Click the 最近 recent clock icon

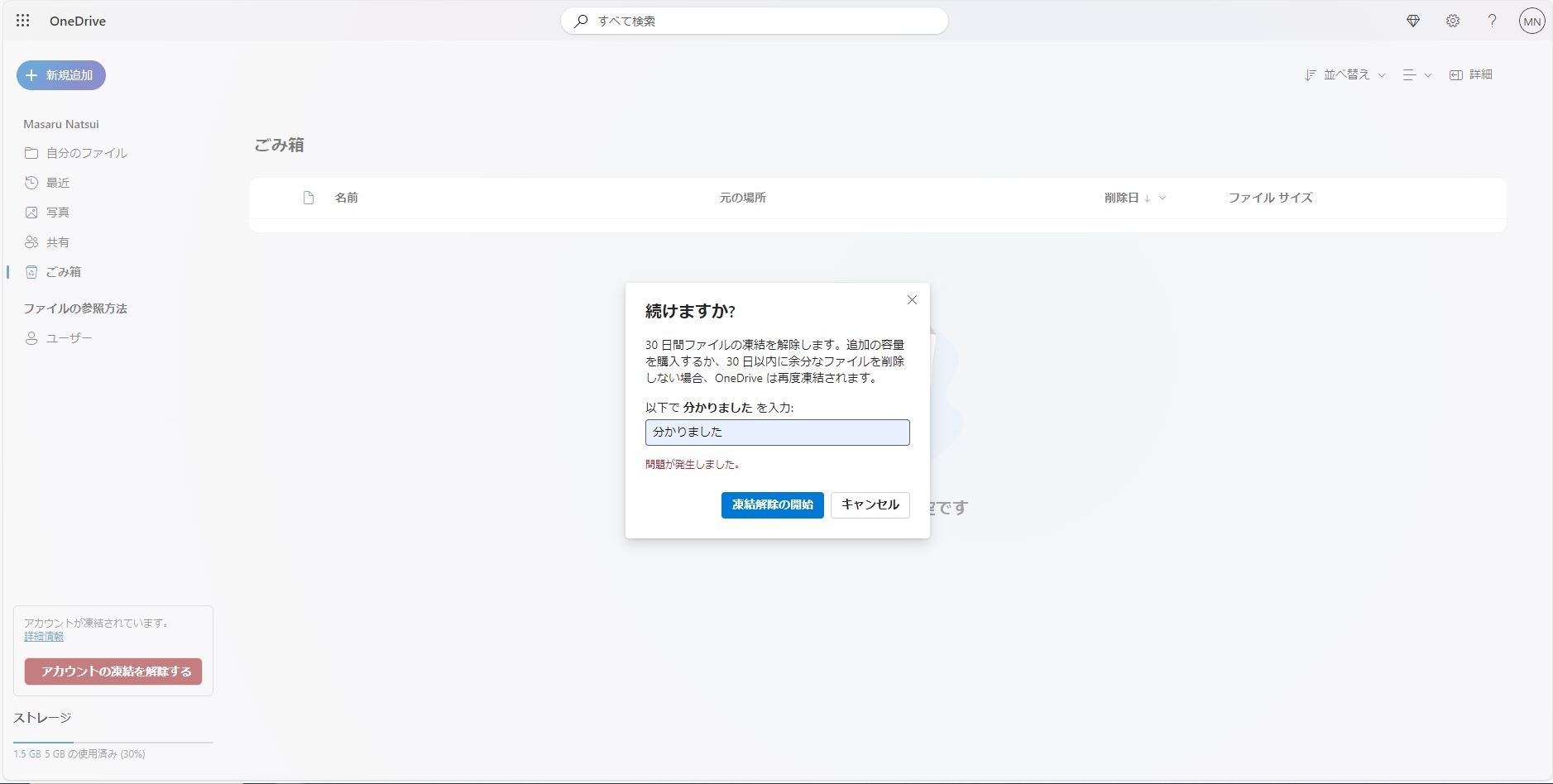click(31, 182)
